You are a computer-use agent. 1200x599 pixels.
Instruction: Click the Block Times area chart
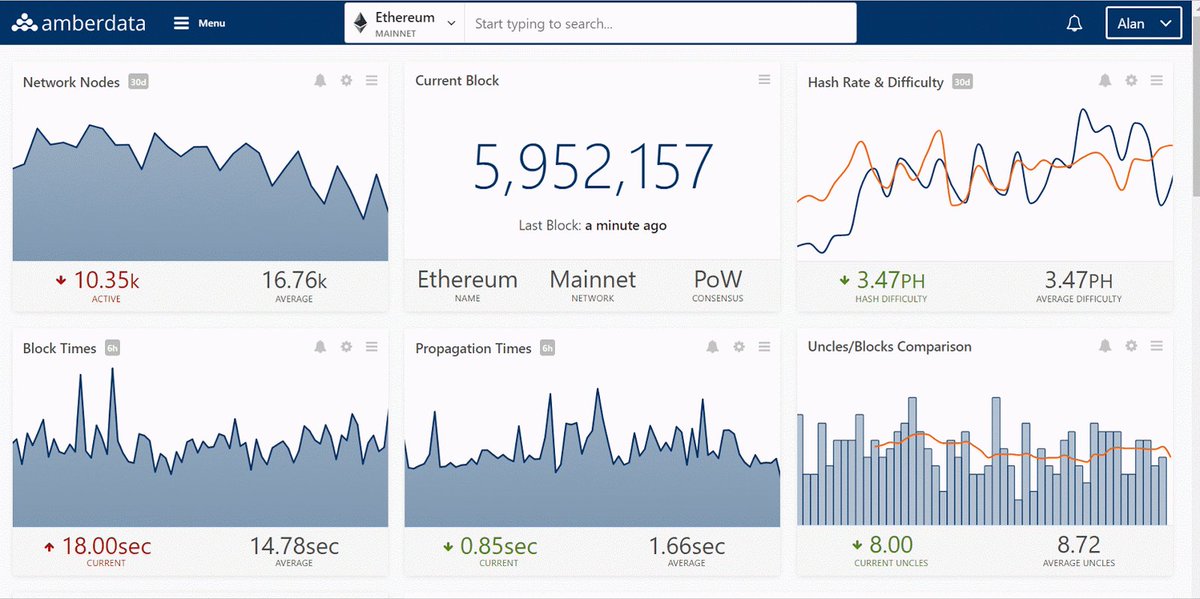point(200,447)
